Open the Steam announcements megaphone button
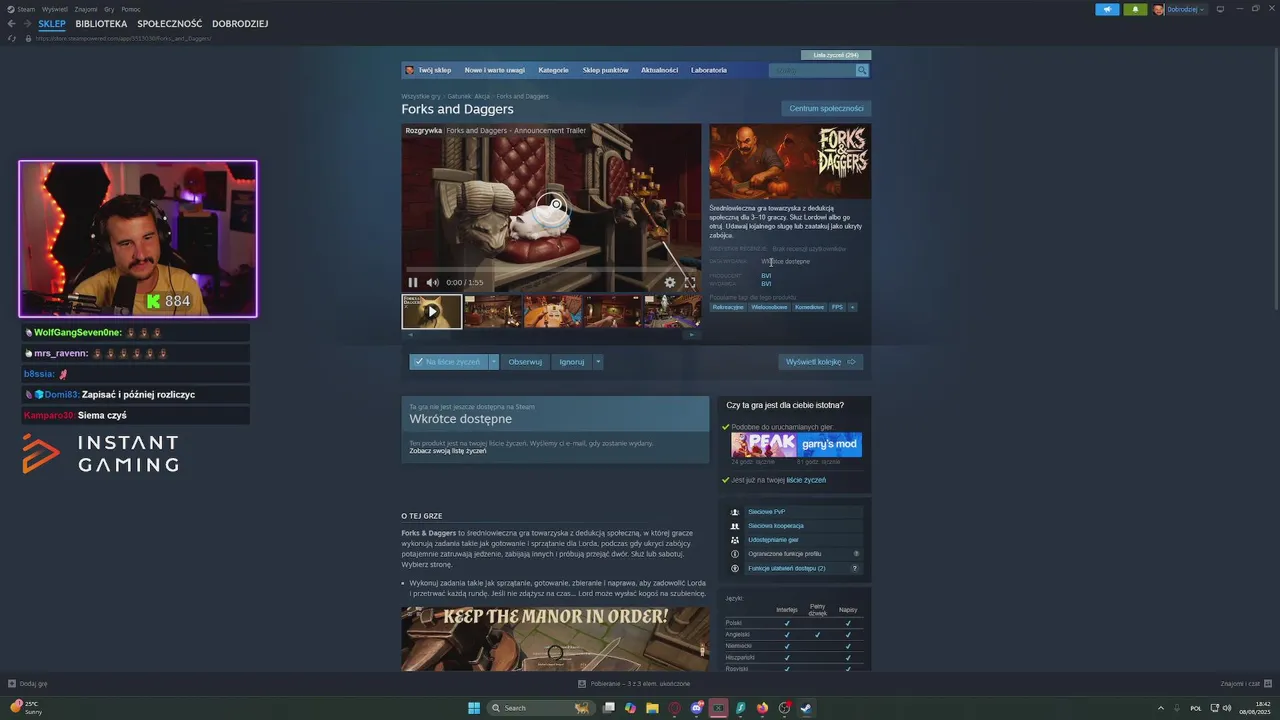 coord(1107,9)
